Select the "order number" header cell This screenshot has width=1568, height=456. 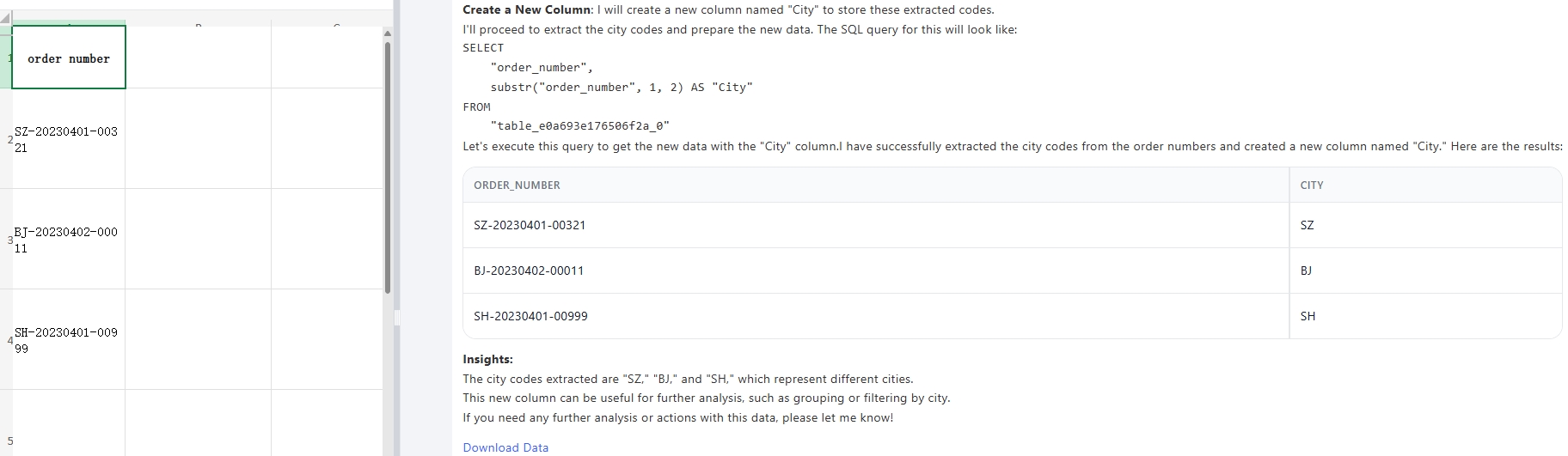(x=69, y=58)
